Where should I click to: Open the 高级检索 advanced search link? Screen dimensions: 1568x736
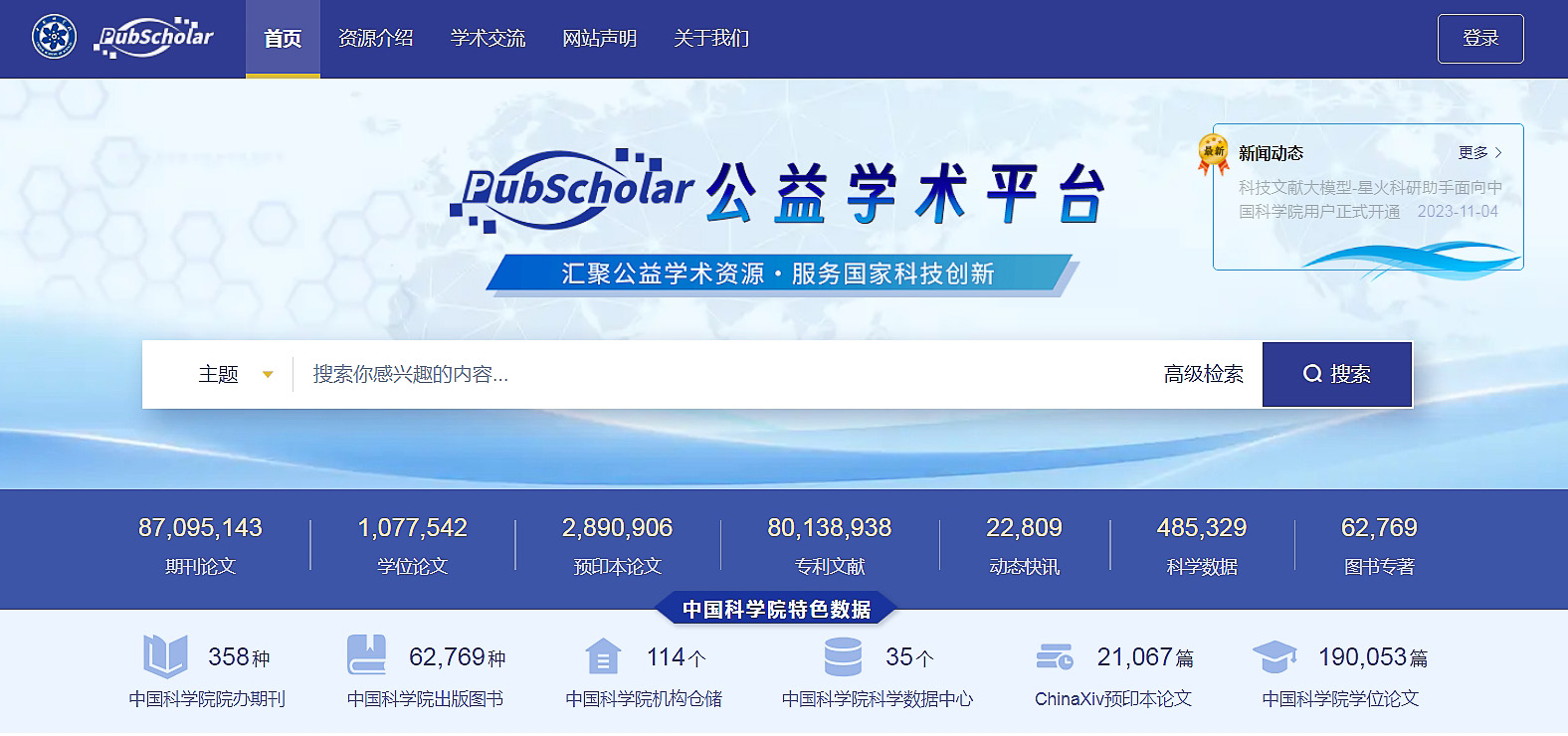[x=1203, y=375]
